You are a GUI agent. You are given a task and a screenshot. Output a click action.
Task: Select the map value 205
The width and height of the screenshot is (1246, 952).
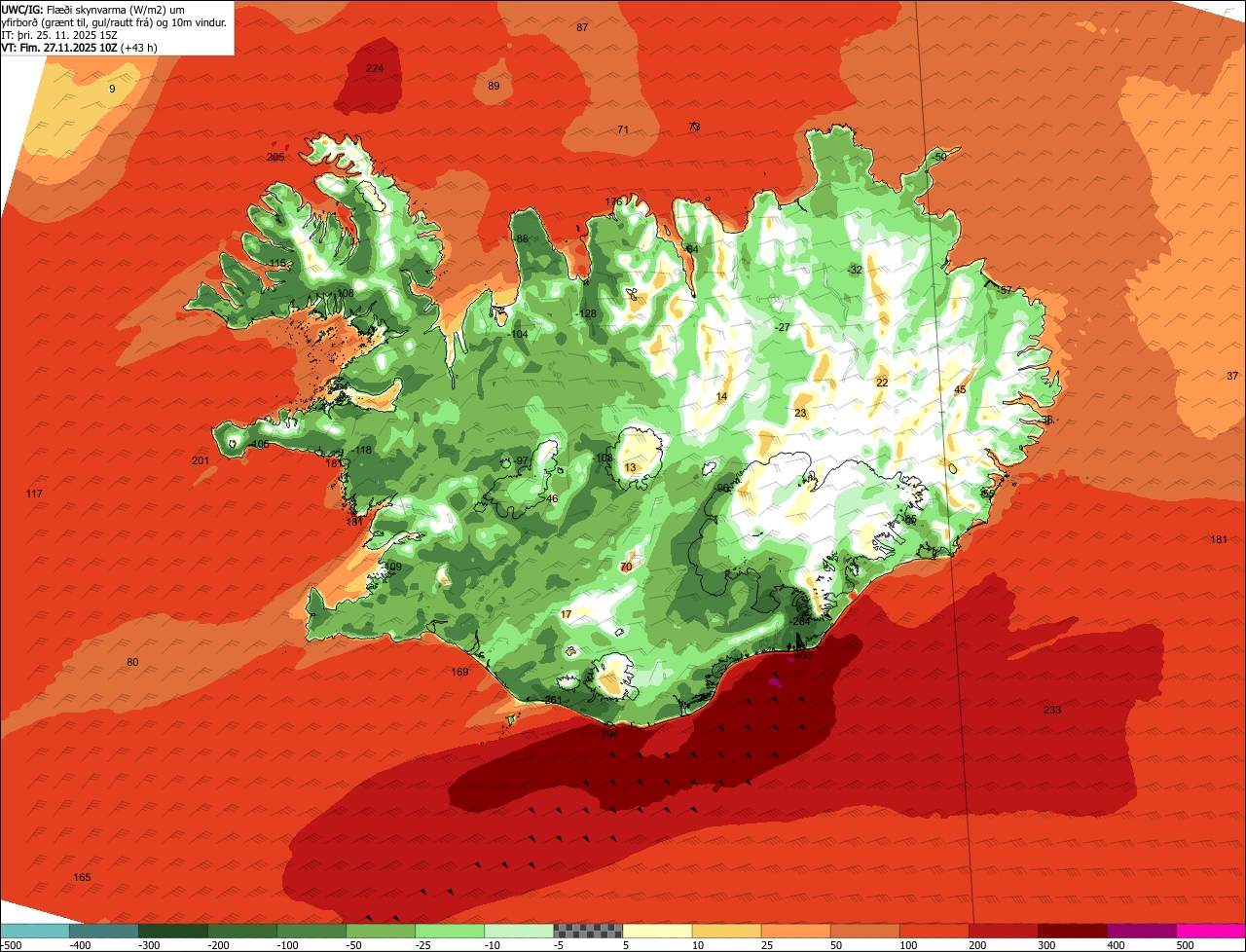(x=275, y=157)
